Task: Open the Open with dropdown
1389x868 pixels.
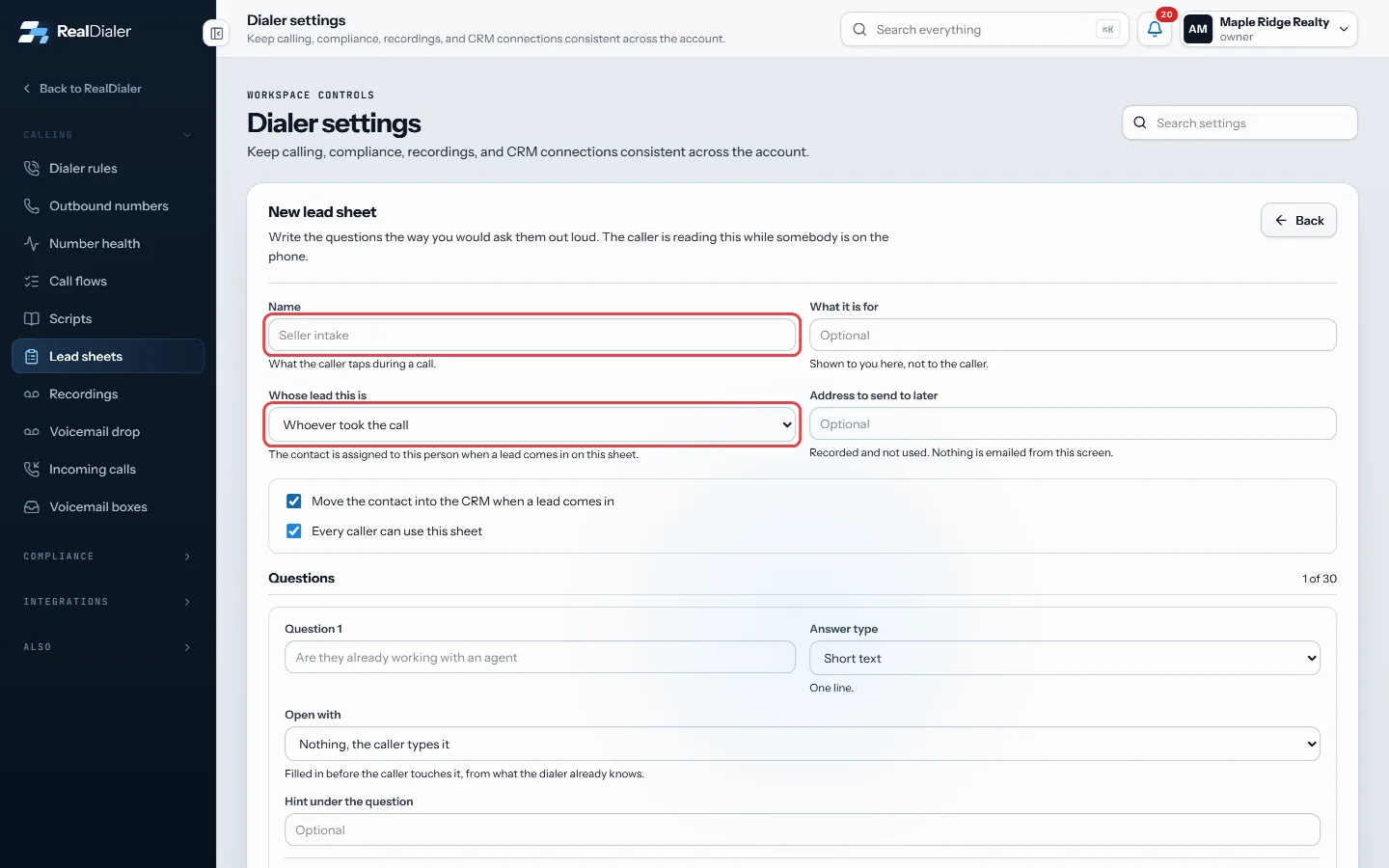Action: [803, 744]
